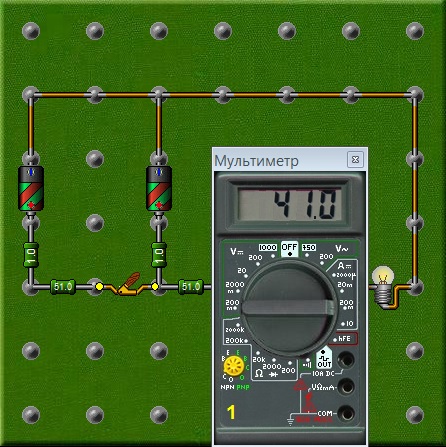Choose the 10 A current range mark
Image resolution: width=446 pixels, height=447 pixels.
348,324
